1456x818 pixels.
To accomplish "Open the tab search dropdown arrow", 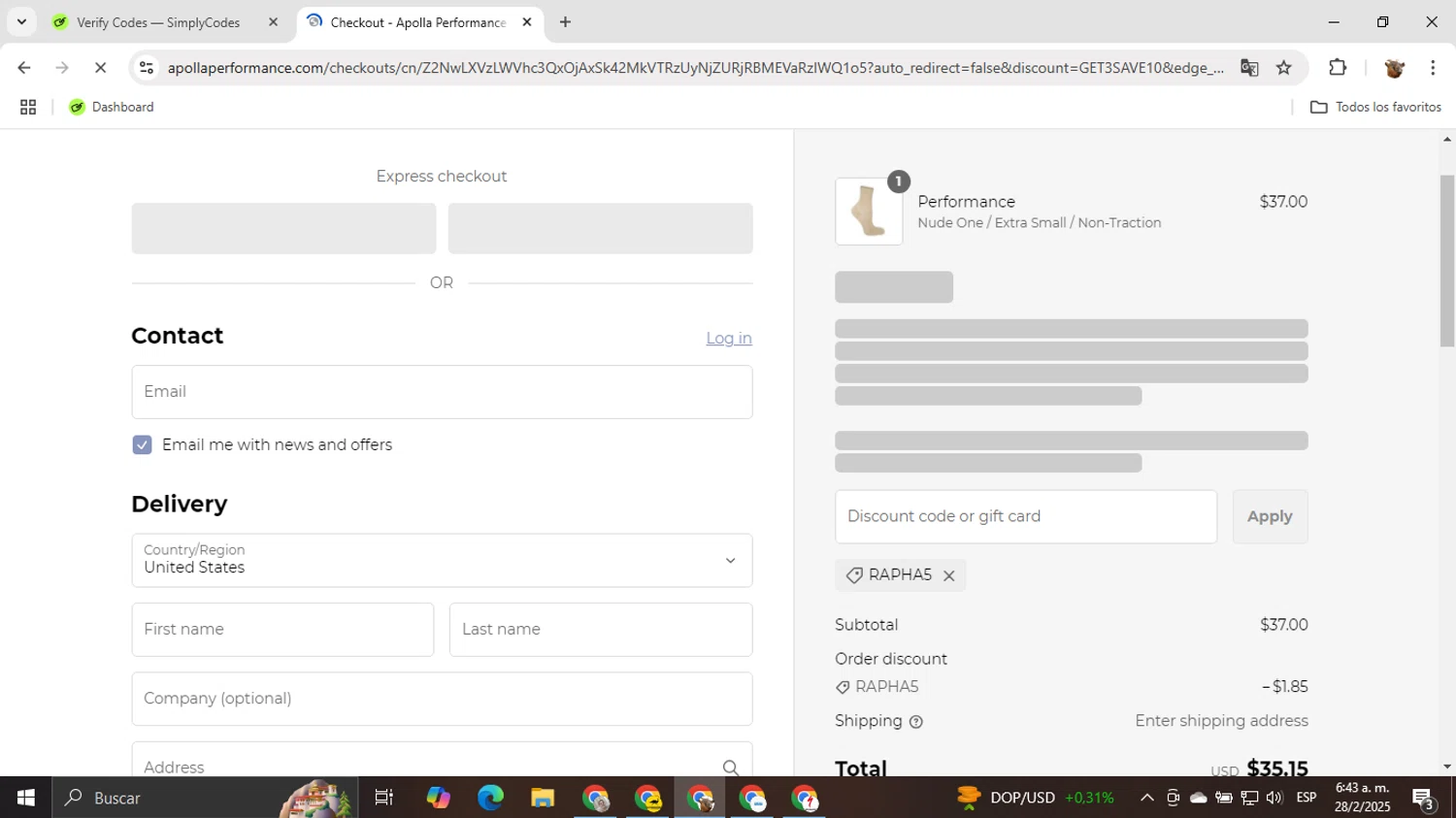I will (21, 22).
